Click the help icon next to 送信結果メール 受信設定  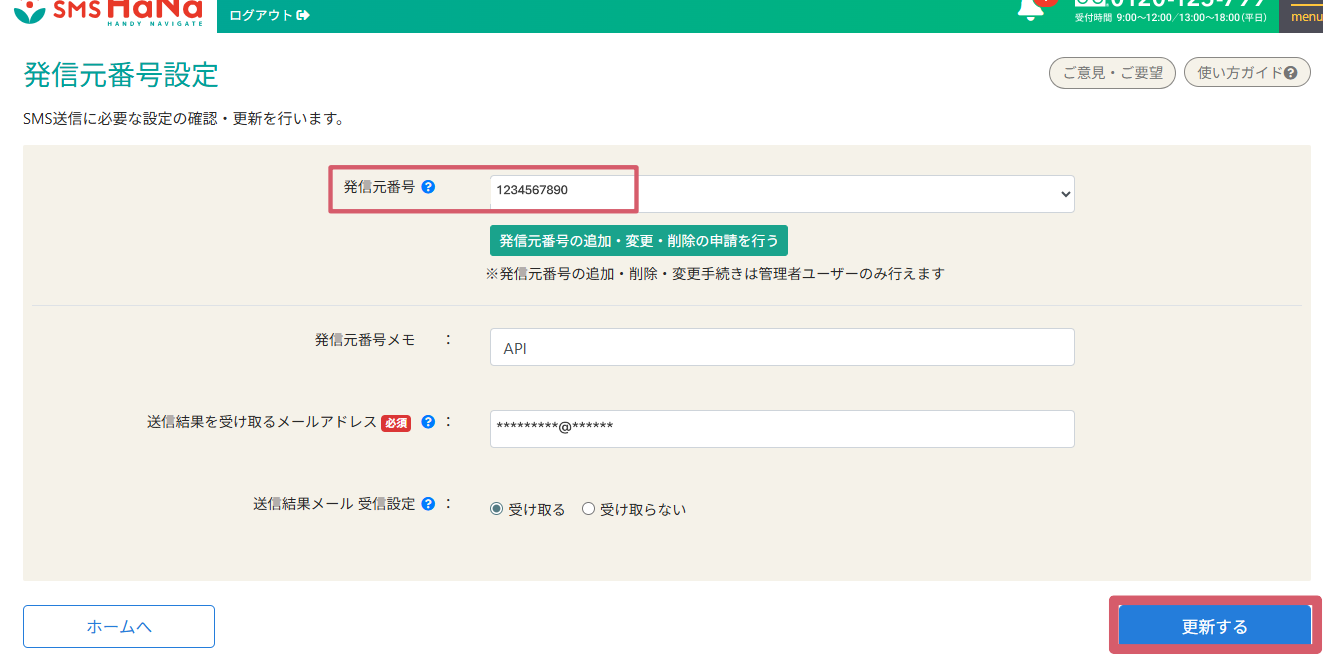pos(427,504)
